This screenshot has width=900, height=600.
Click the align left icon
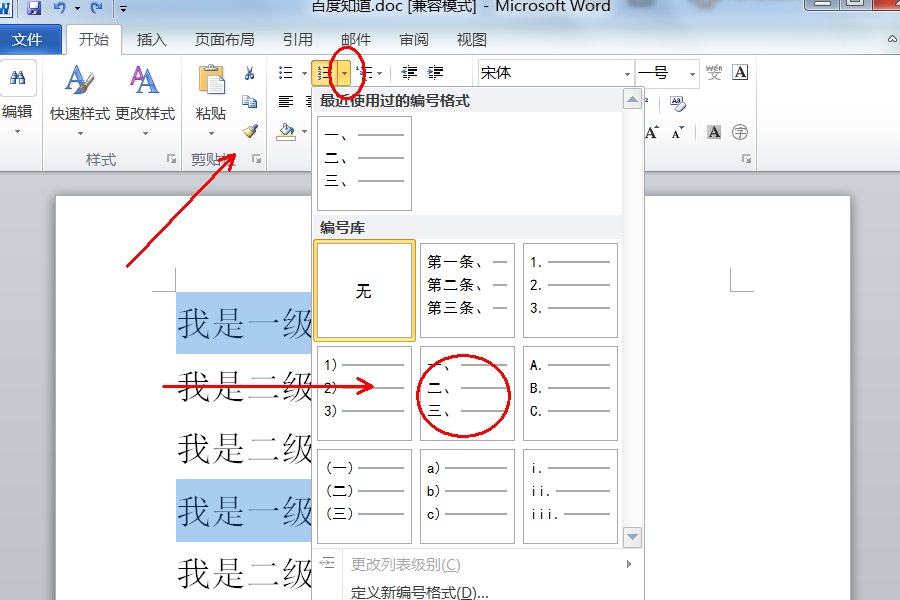tap(286, 102)
